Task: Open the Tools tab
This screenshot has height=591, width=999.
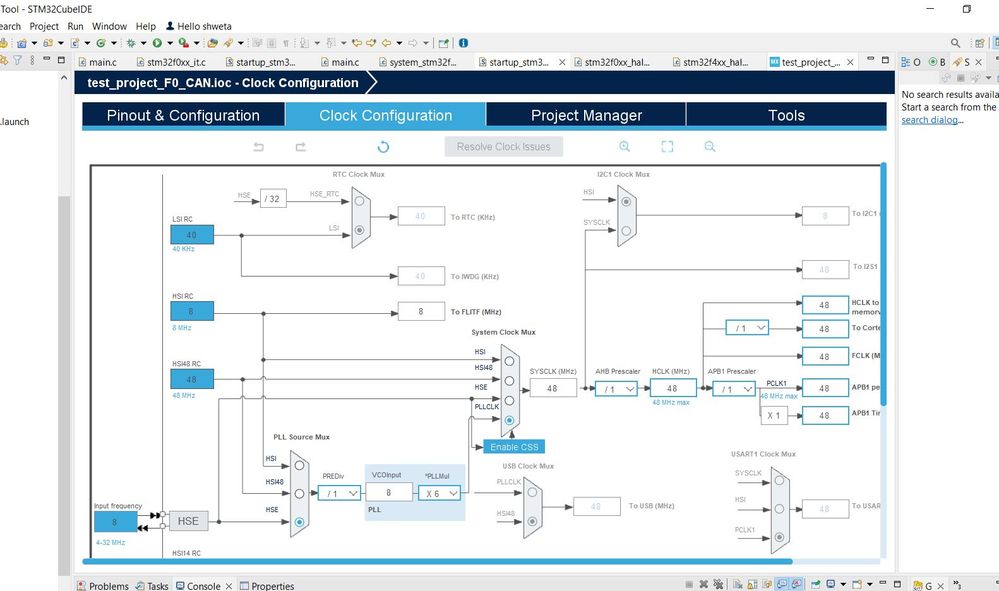Action: (786, 115)
